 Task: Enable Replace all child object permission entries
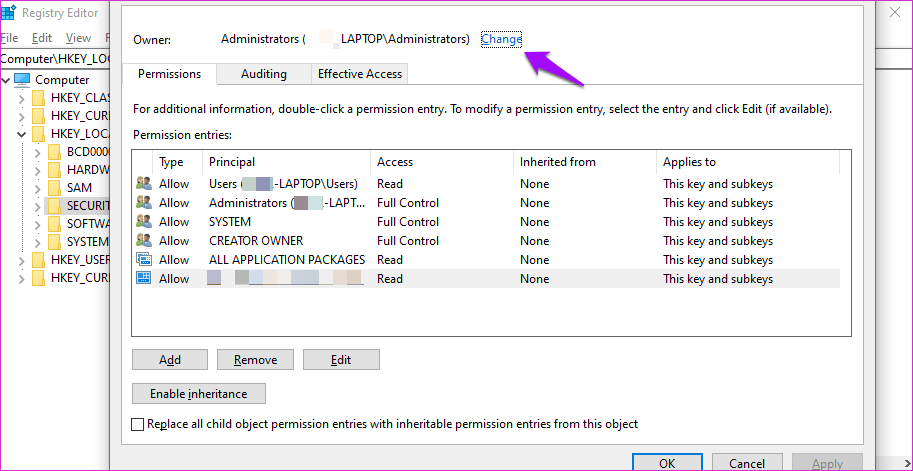pyautogui.click(x=138, y=424)
